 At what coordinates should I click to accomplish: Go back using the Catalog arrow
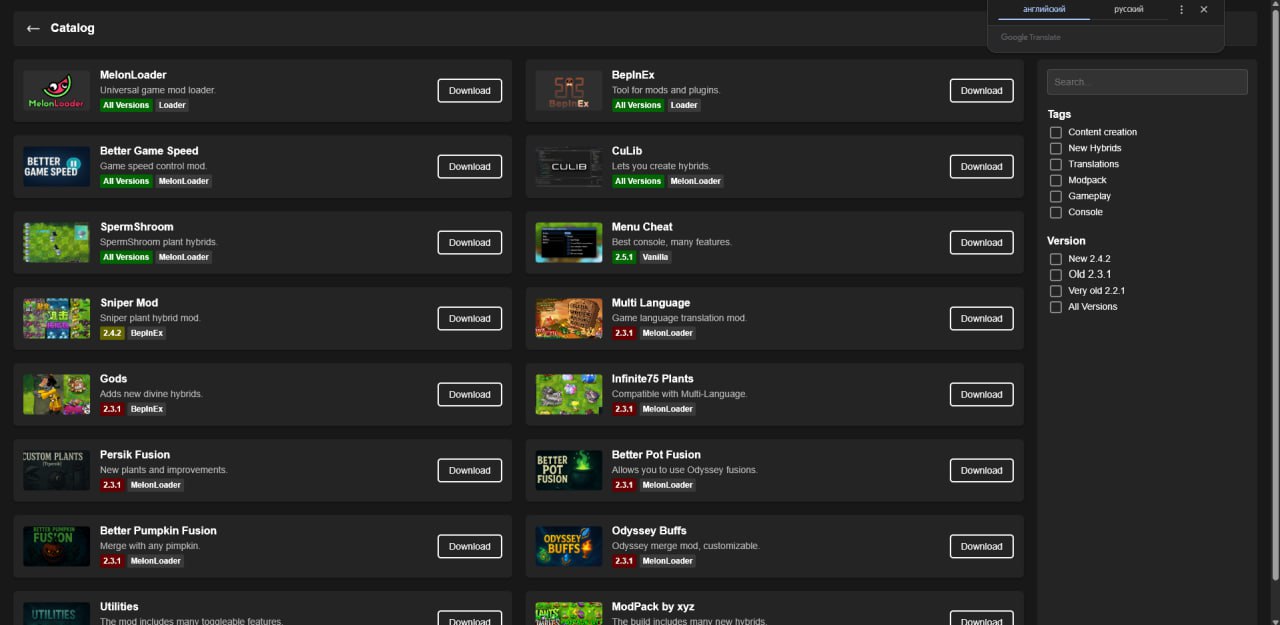pos(33,28)
